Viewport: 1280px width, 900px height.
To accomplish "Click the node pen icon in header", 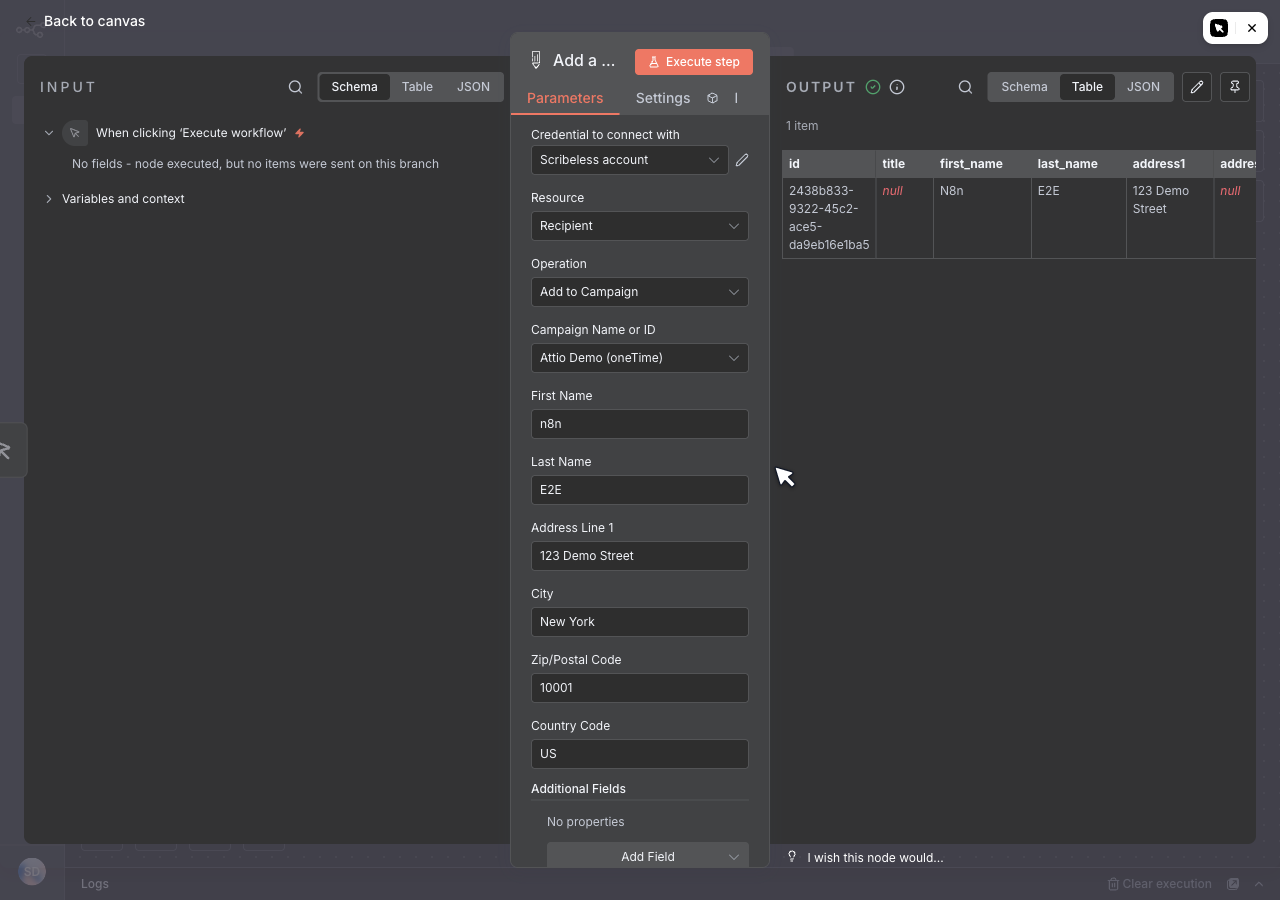I will [536, 60].
